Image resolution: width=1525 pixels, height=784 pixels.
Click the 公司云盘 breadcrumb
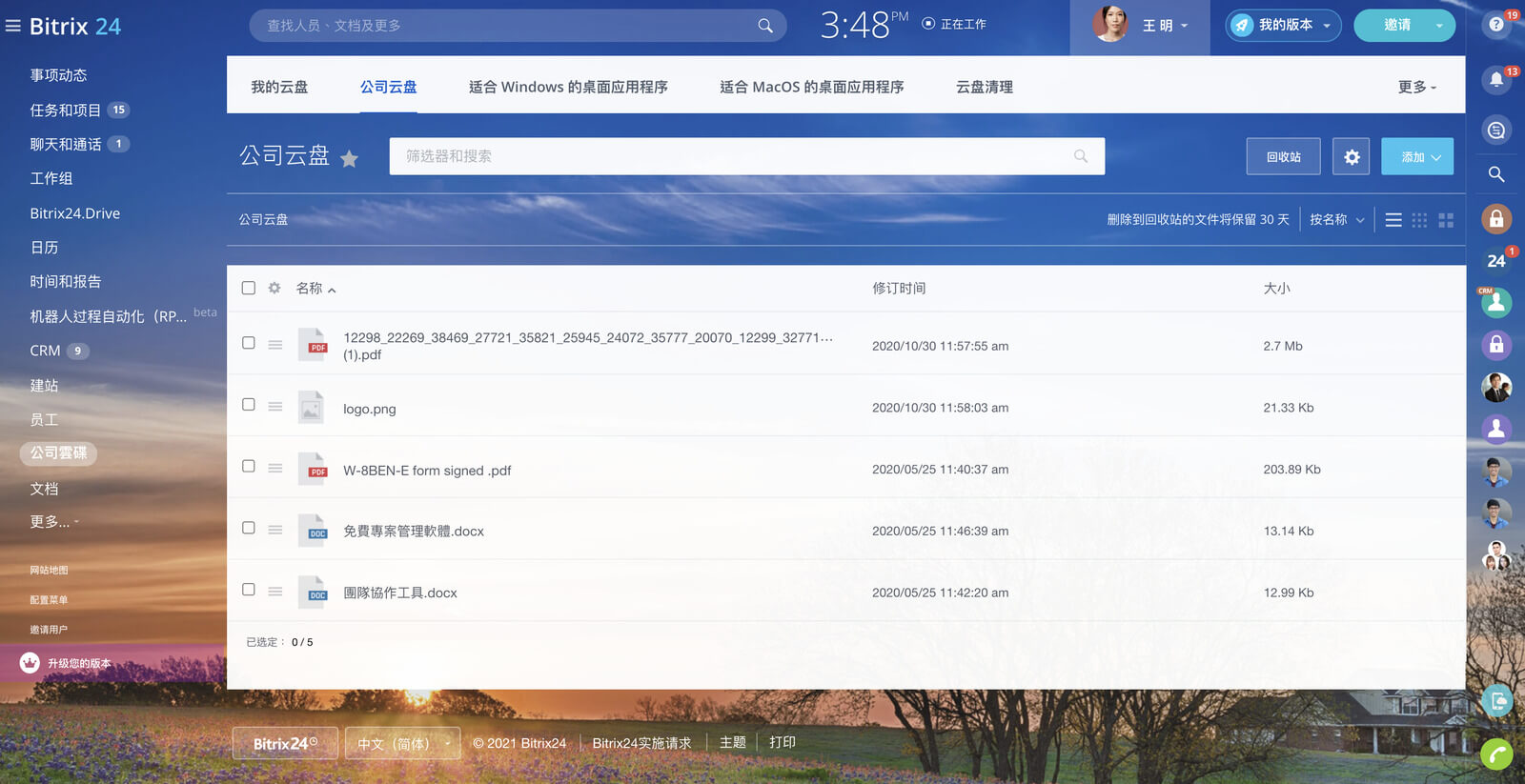click(263, 219)
